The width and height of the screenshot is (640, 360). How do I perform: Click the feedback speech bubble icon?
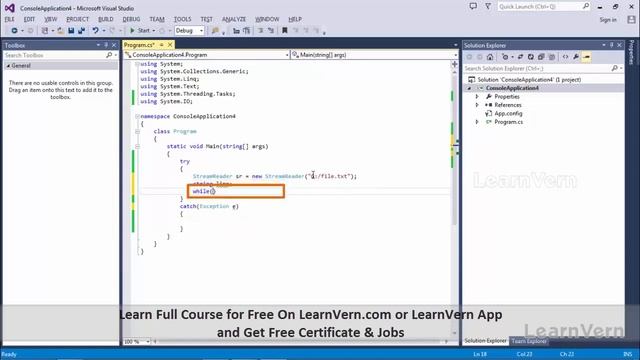click(473, 7)
